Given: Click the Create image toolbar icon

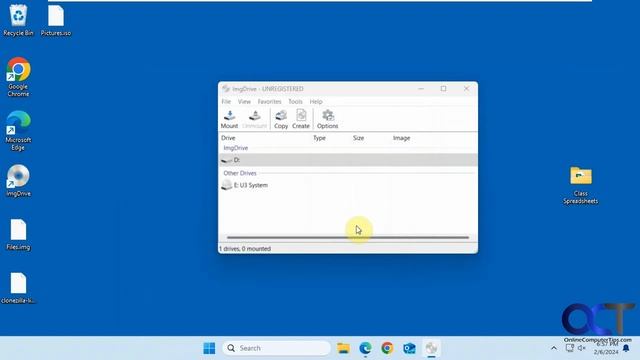Looking at the screenshot, I should coord(301,119).
